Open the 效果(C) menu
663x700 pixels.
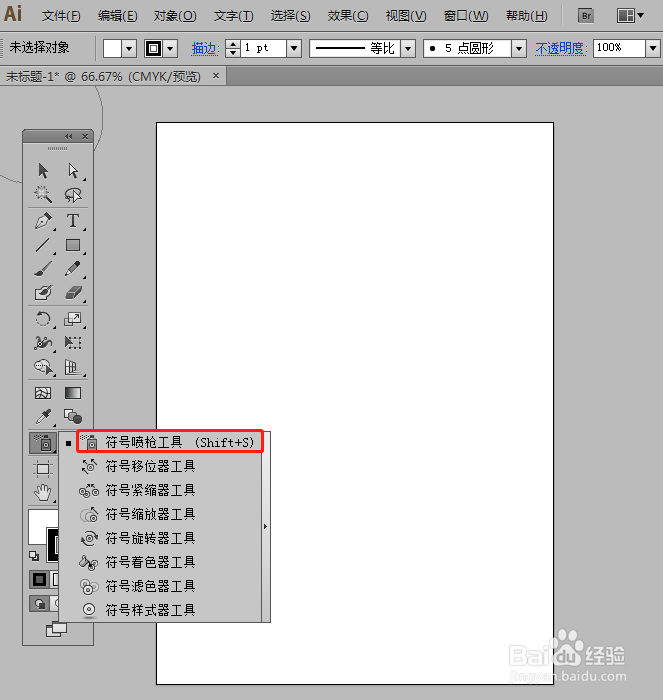[x=348, y=16]
